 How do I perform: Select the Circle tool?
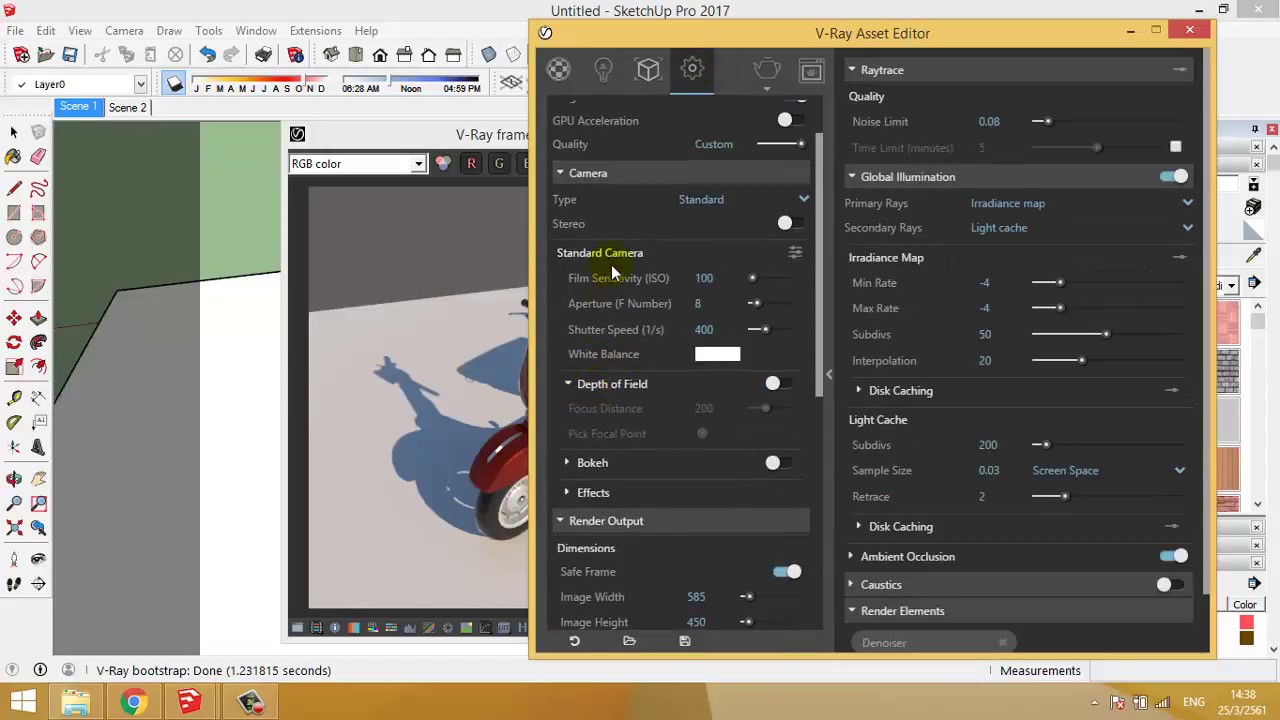[x=14, y=237]
